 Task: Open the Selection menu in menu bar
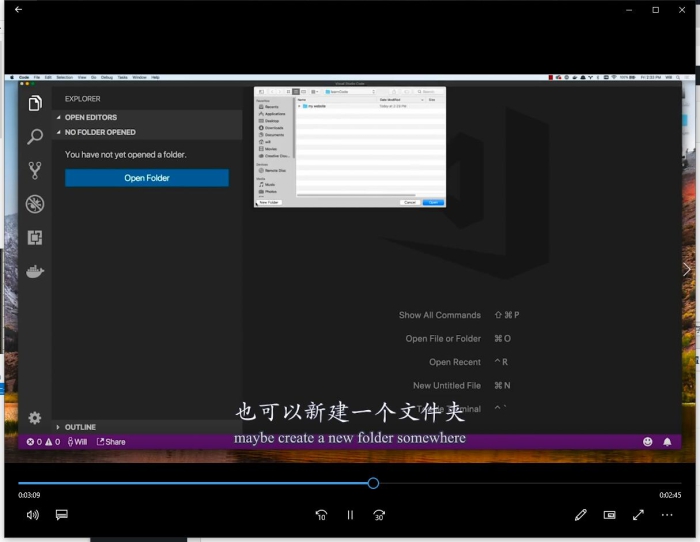click(64, 77)
